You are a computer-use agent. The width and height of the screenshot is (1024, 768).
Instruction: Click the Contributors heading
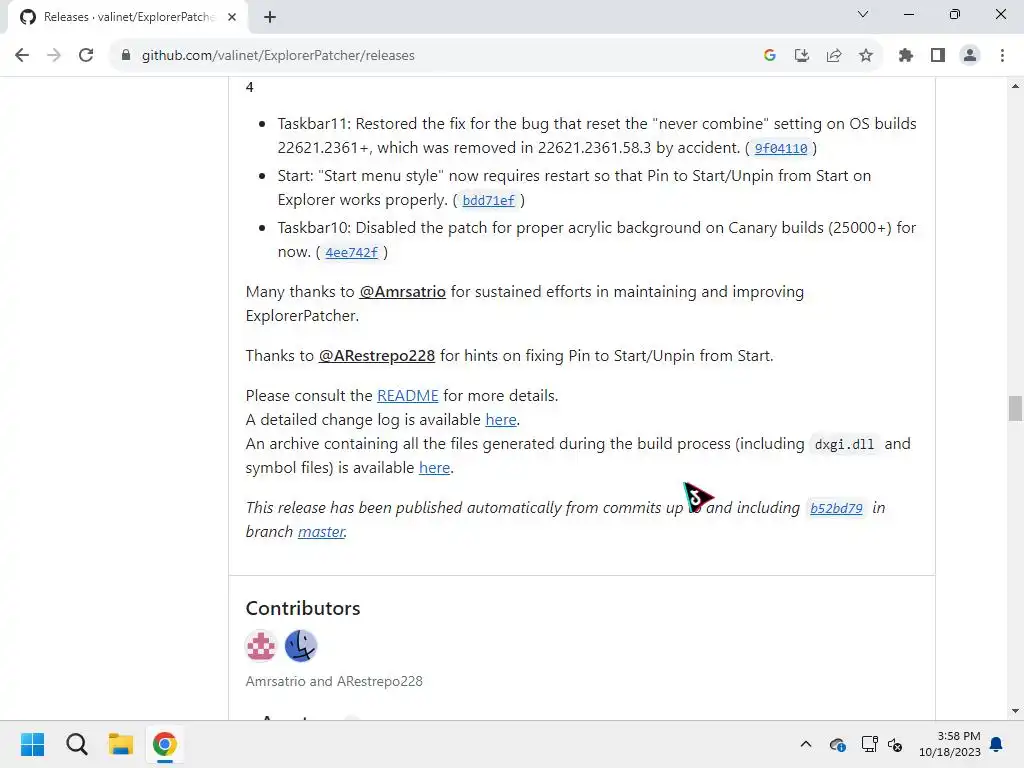[303, 608]
